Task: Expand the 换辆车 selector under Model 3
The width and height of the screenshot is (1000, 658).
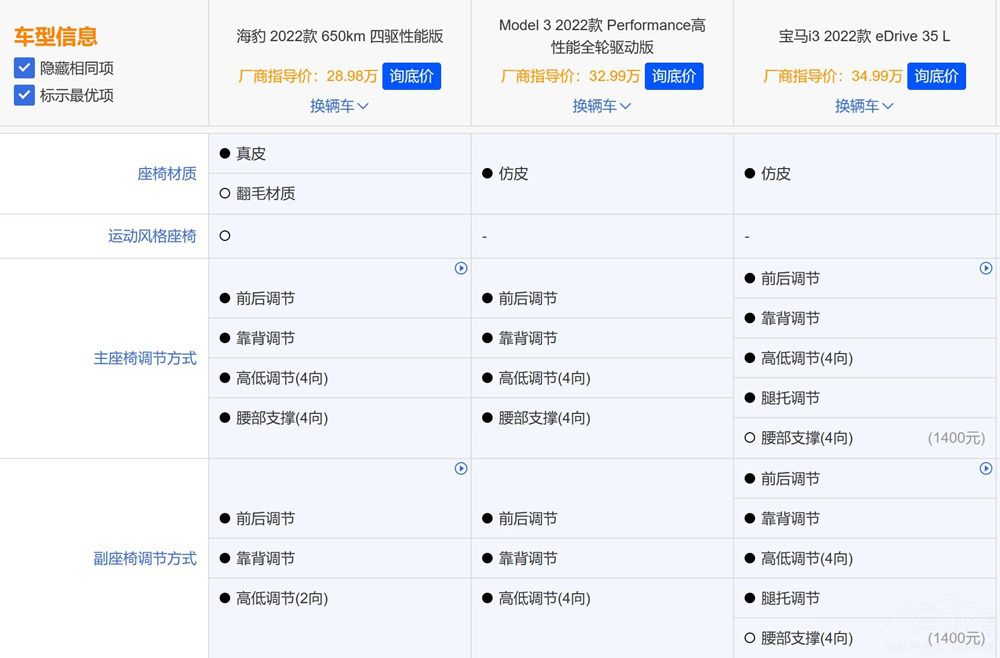Action: pos(601,106)
